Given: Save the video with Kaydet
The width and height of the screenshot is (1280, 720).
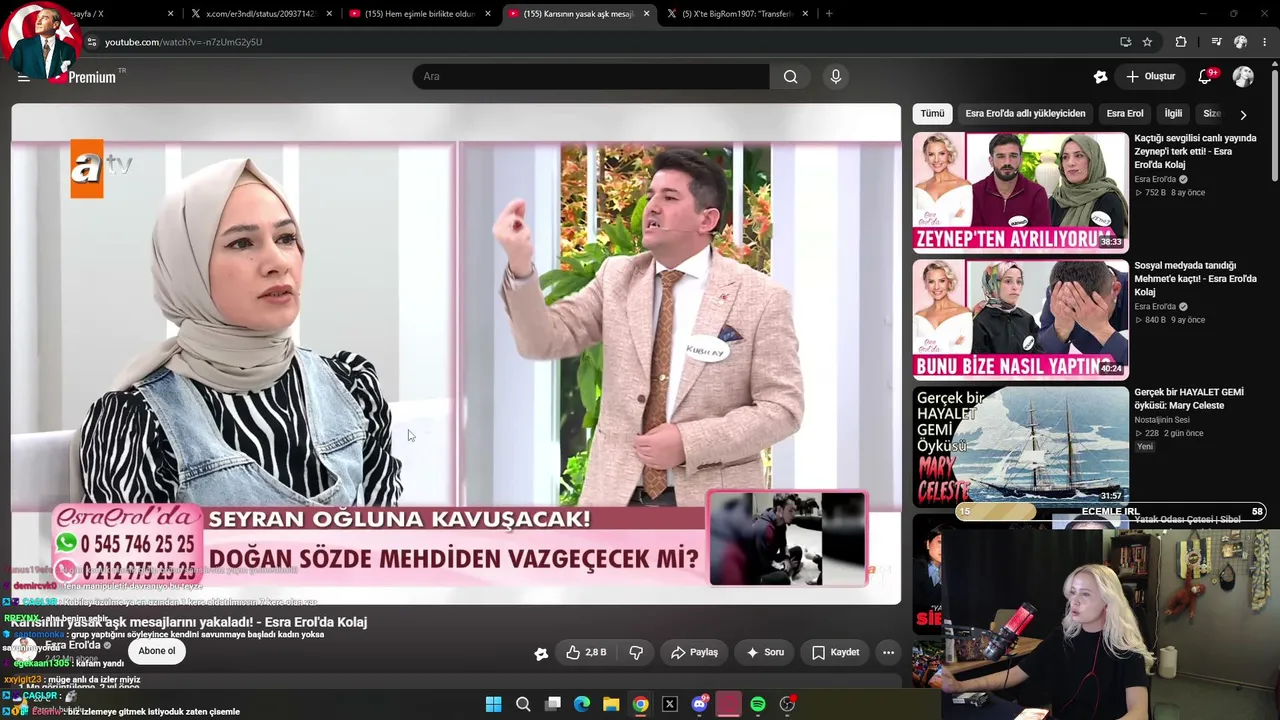Looking at the screenshot, I should pos(835,653).
